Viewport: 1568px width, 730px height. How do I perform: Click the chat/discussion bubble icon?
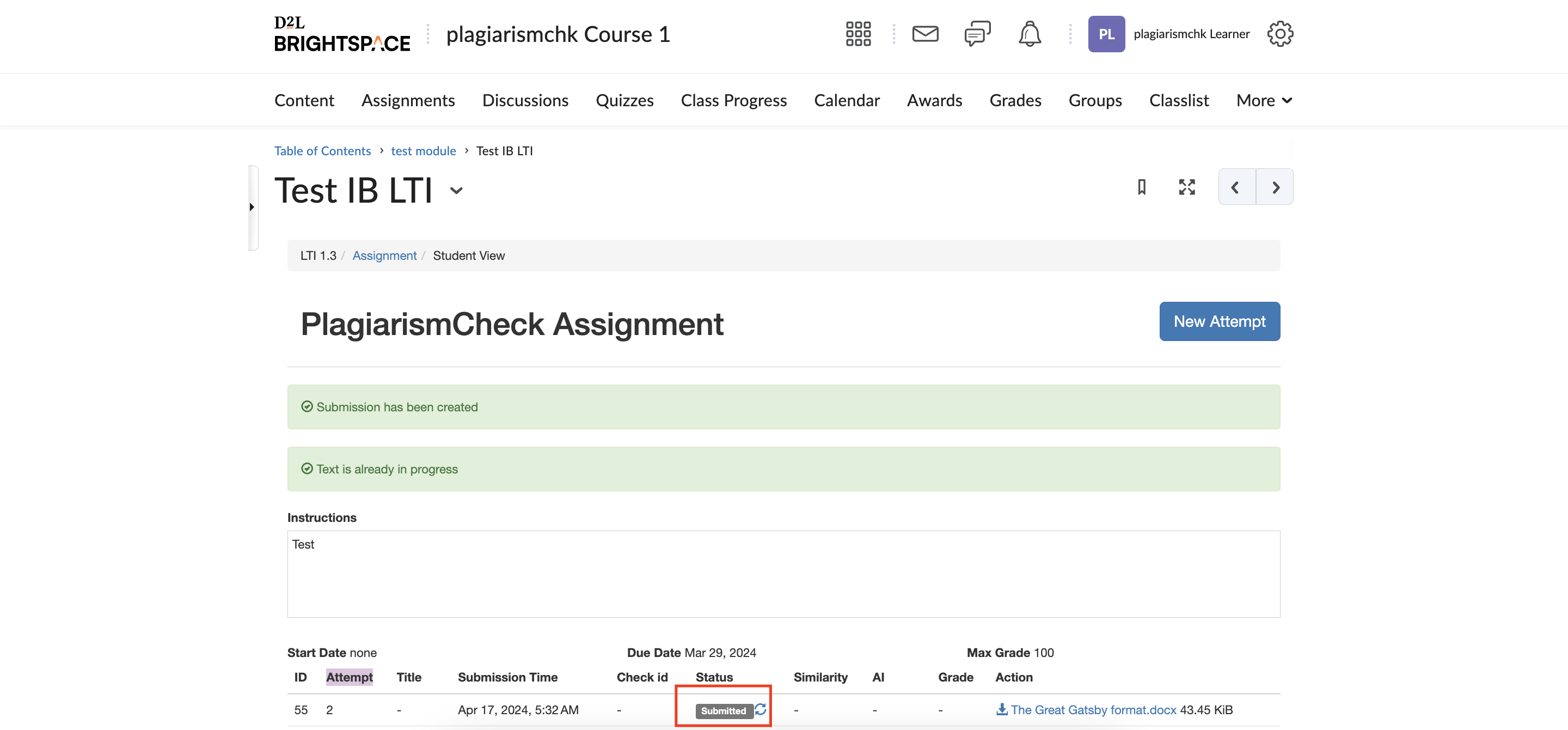pyautogui.click(x=977, y=33)
